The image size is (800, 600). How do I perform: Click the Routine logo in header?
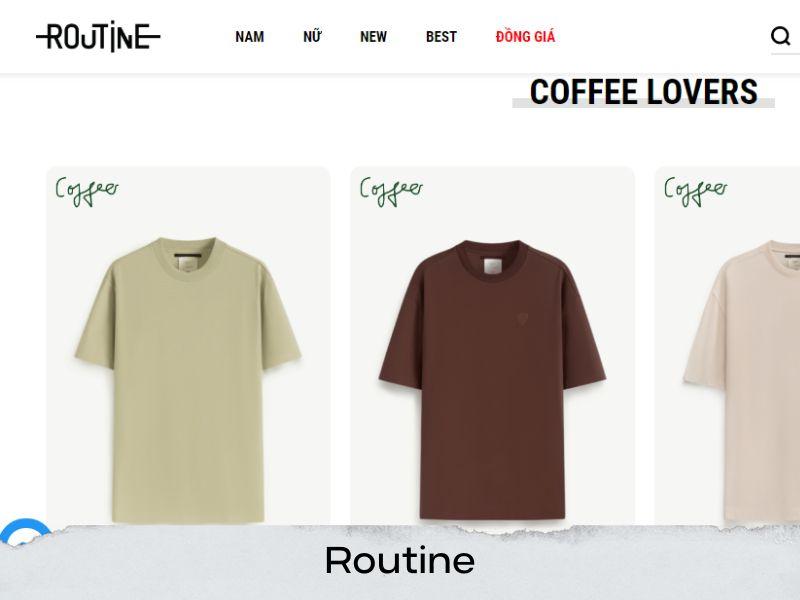(98, 36)
